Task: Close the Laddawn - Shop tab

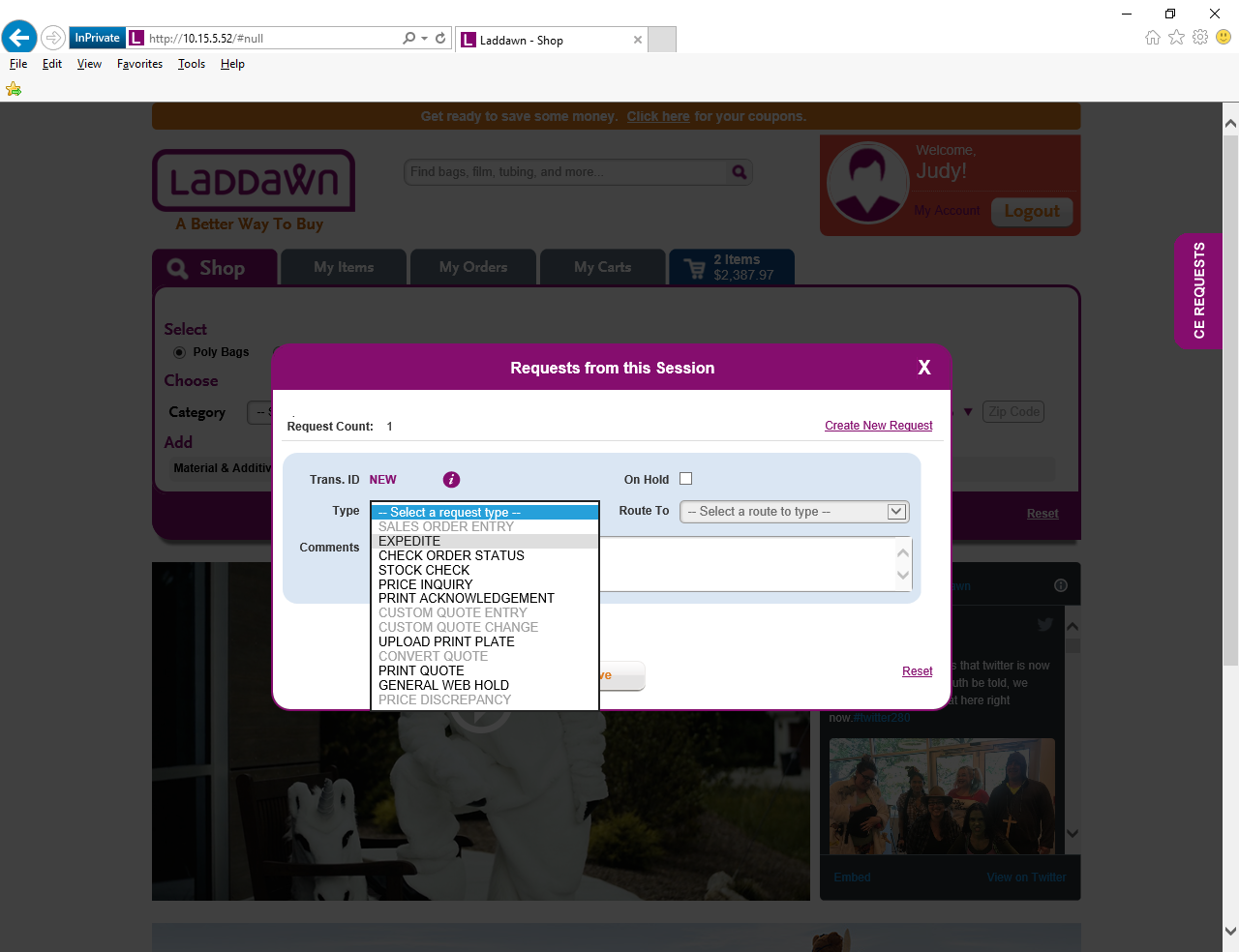Action: [638, 40]
